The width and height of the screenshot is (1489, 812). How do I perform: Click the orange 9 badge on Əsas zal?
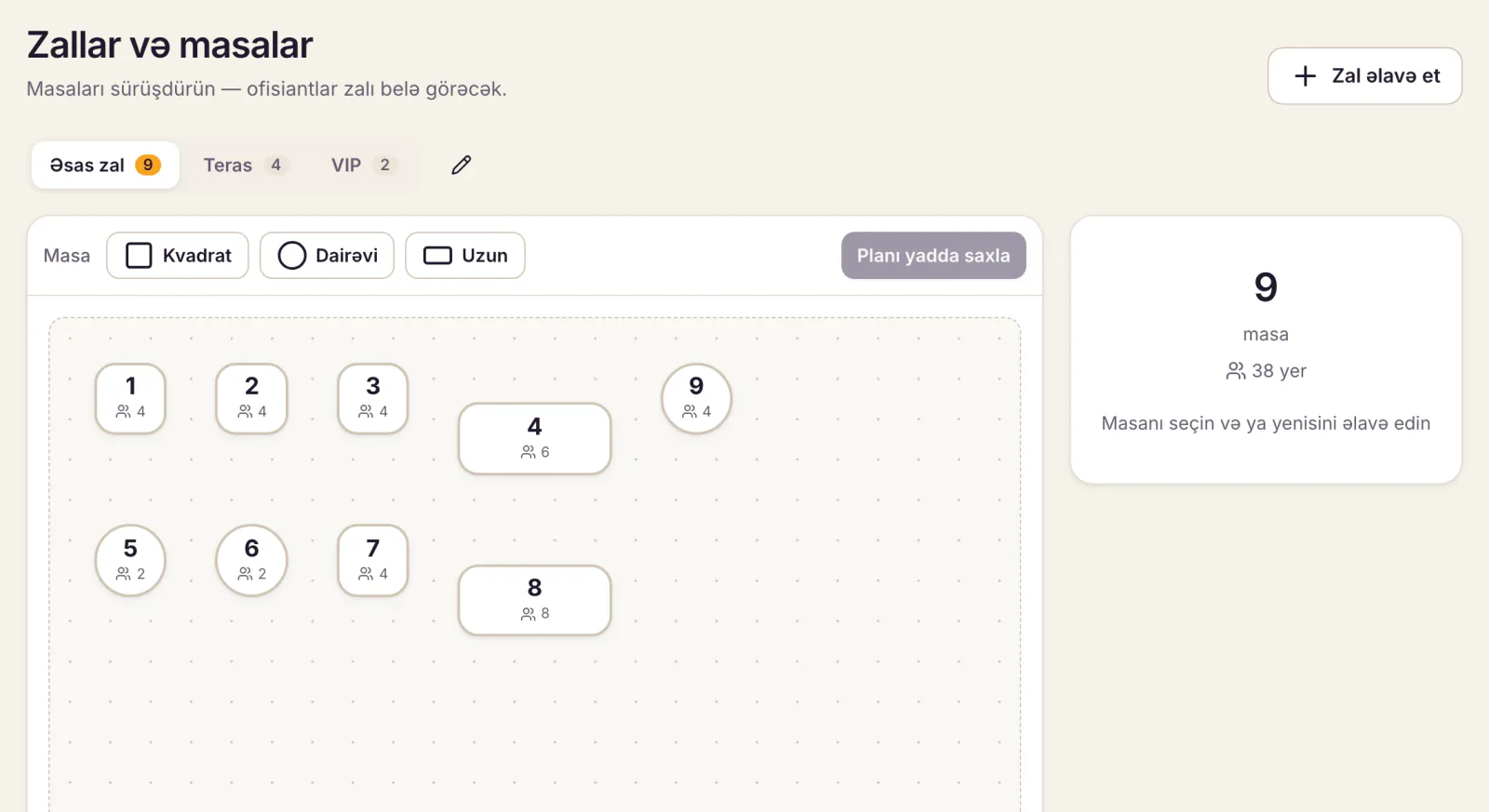coord(148,165)
